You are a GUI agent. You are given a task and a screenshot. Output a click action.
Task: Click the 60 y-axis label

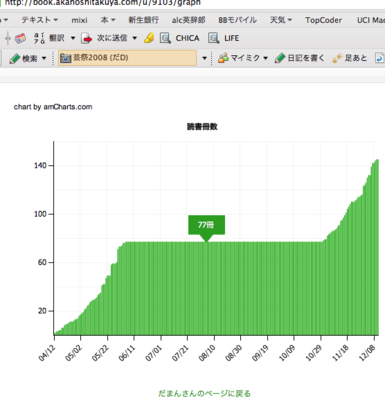(42, 262)
